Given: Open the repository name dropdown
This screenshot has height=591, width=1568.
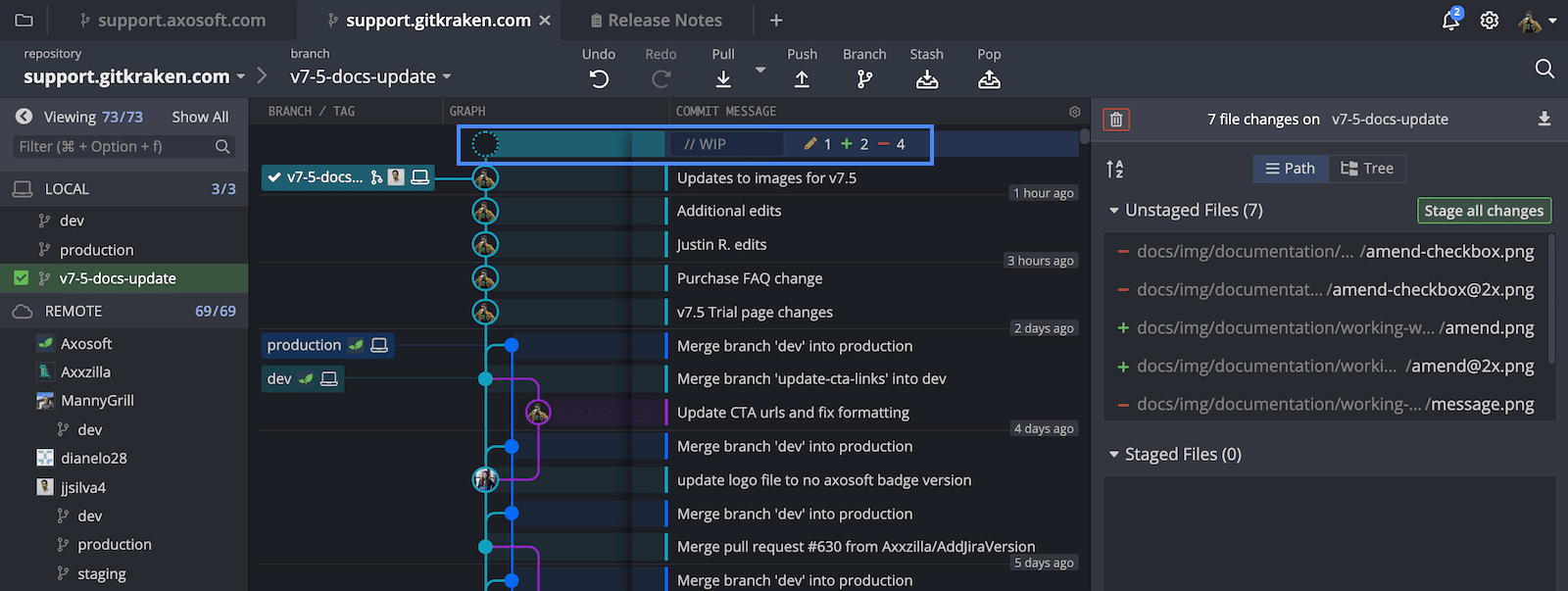Looking at the screenshot, I should click(x=241, y=76).
